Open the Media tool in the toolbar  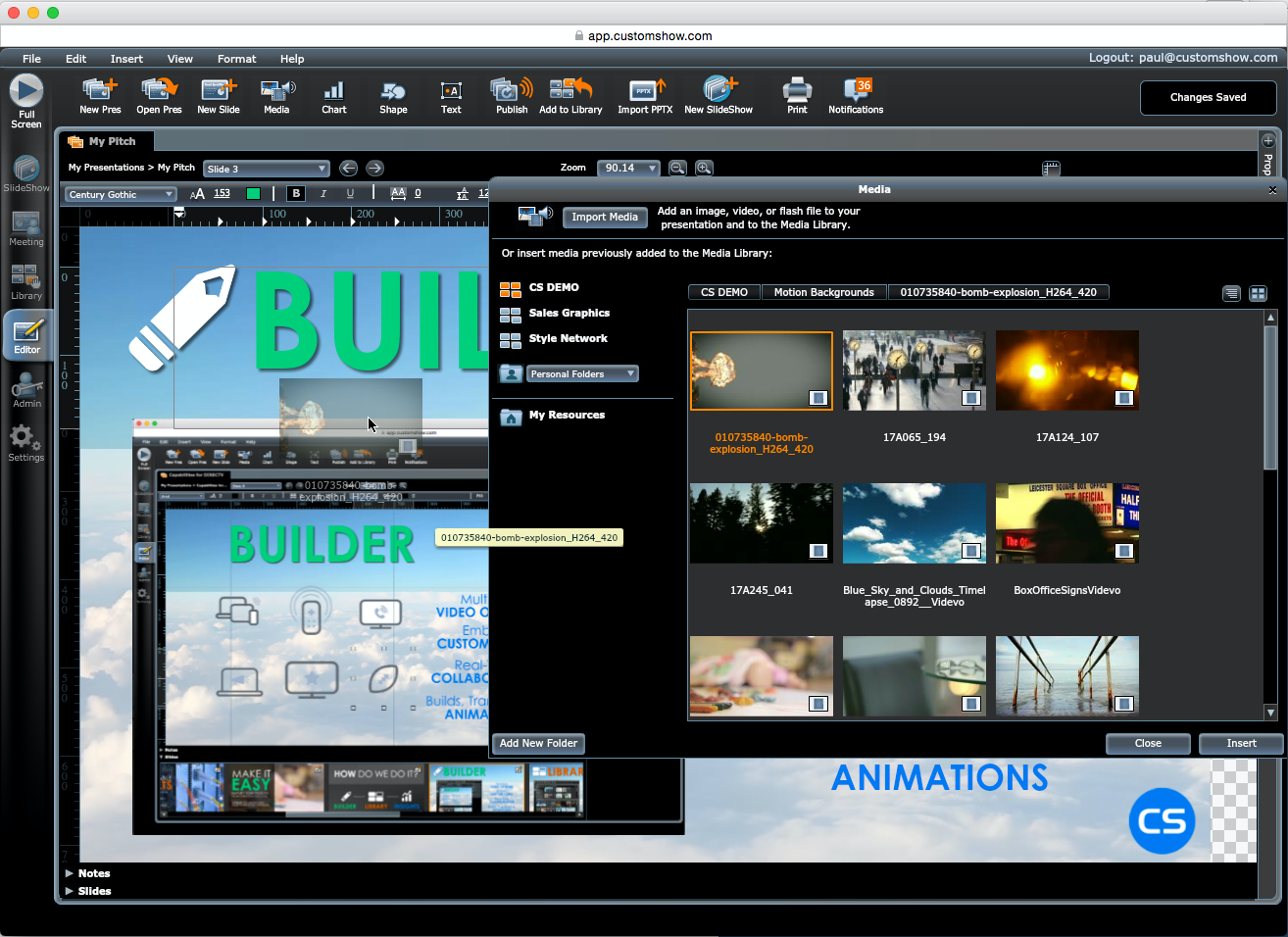[x=276, y=96]
